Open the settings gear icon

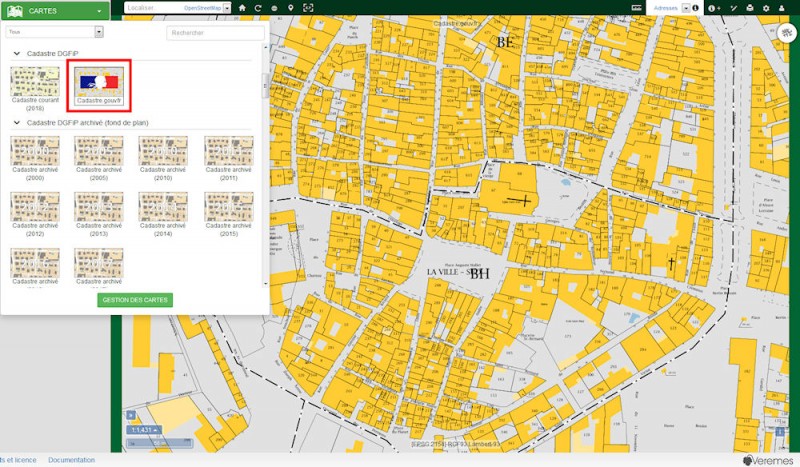(x=766, y=7)
